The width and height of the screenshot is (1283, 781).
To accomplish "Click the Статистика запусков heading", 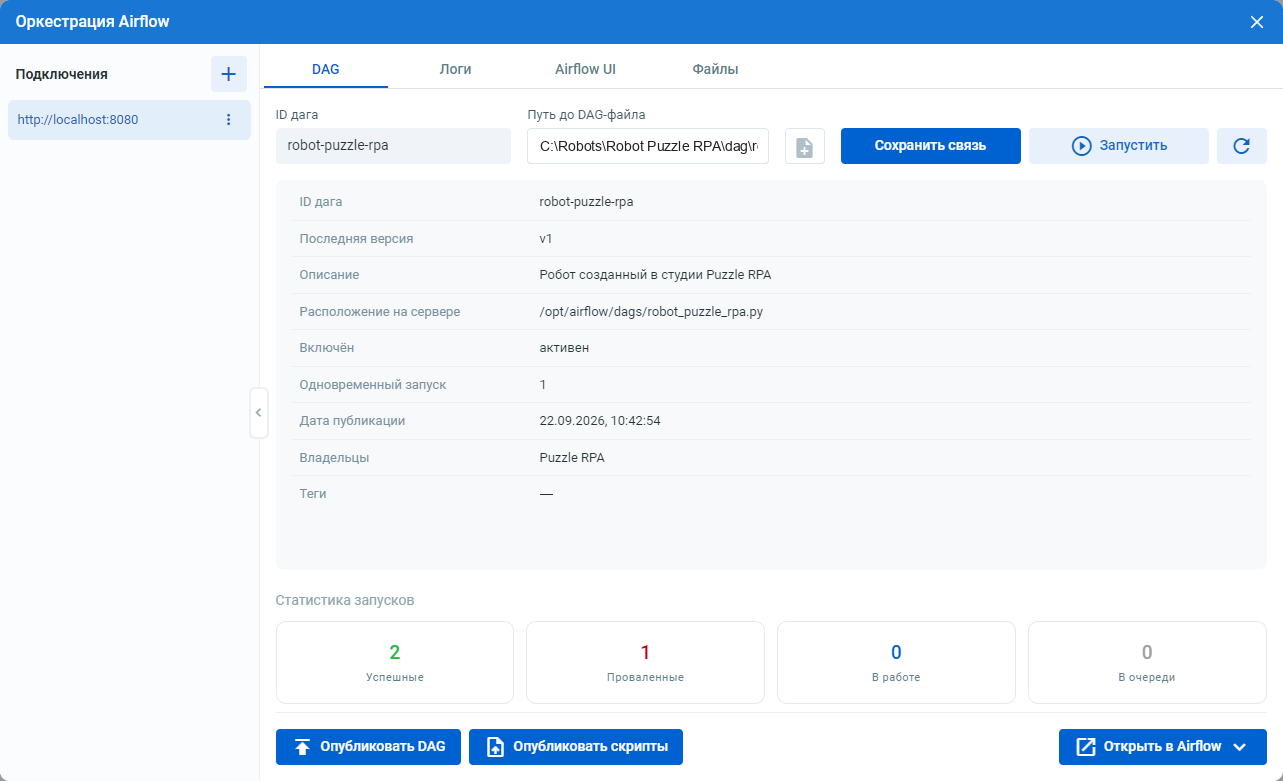I will pos(345,601).
